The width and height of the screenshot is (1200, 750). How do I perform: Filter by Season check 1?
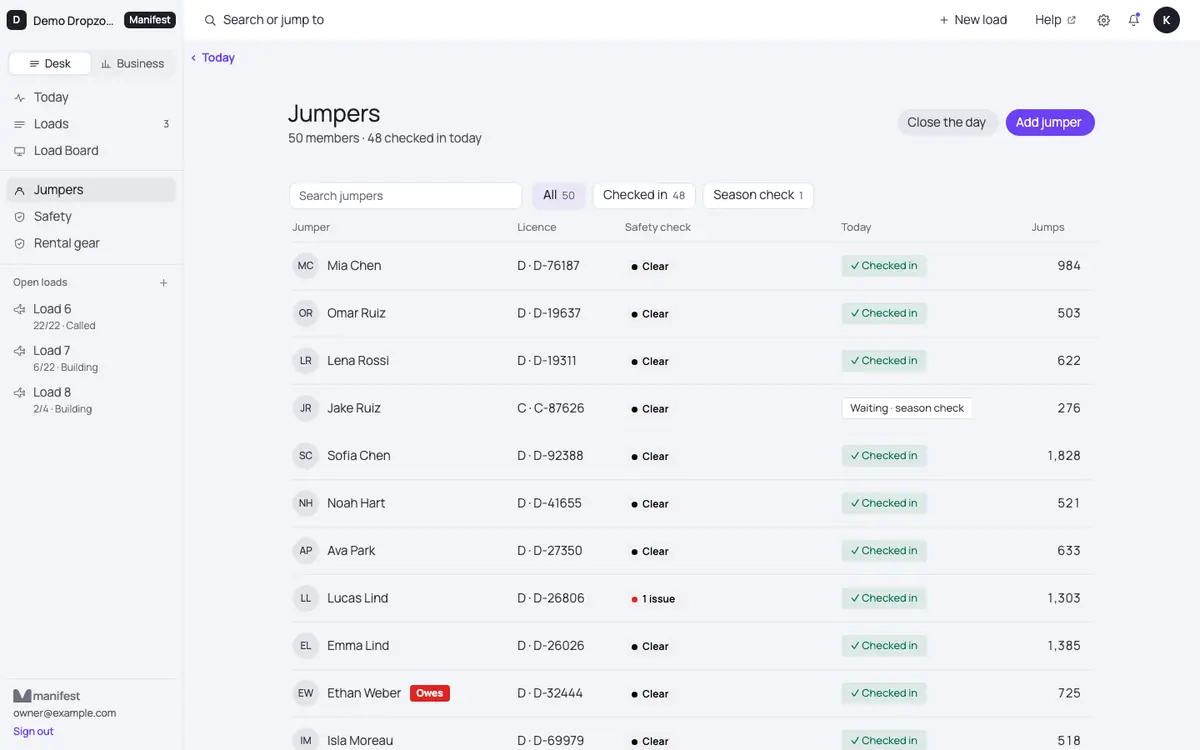tap(758, 195)
